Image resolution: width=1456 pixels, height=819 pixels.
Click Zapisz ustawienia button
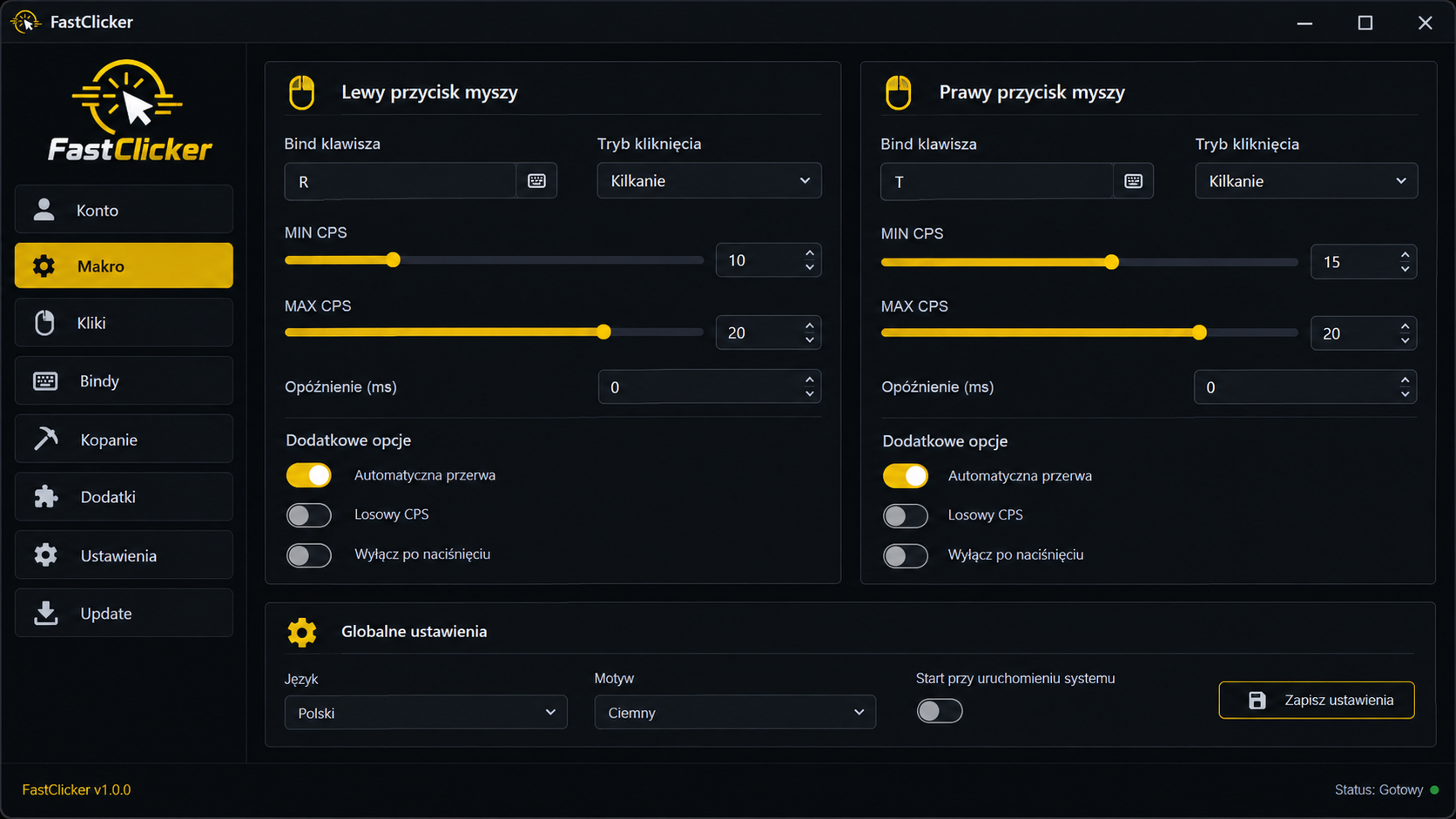pyautogui.click(x=1317, y=700)
